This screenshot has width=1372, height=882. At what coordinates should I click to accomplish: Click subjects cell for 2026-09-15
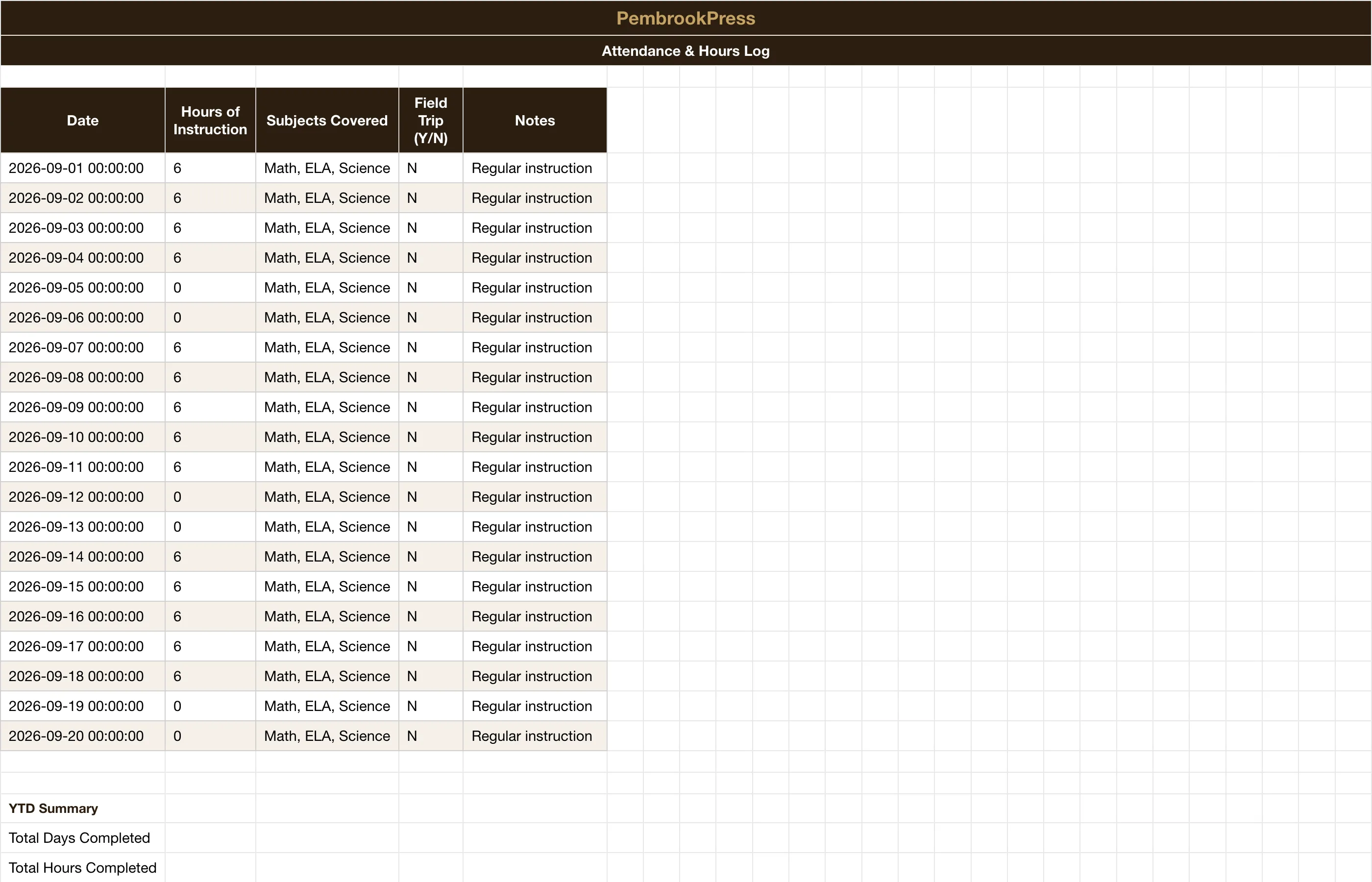coord(327,587)
